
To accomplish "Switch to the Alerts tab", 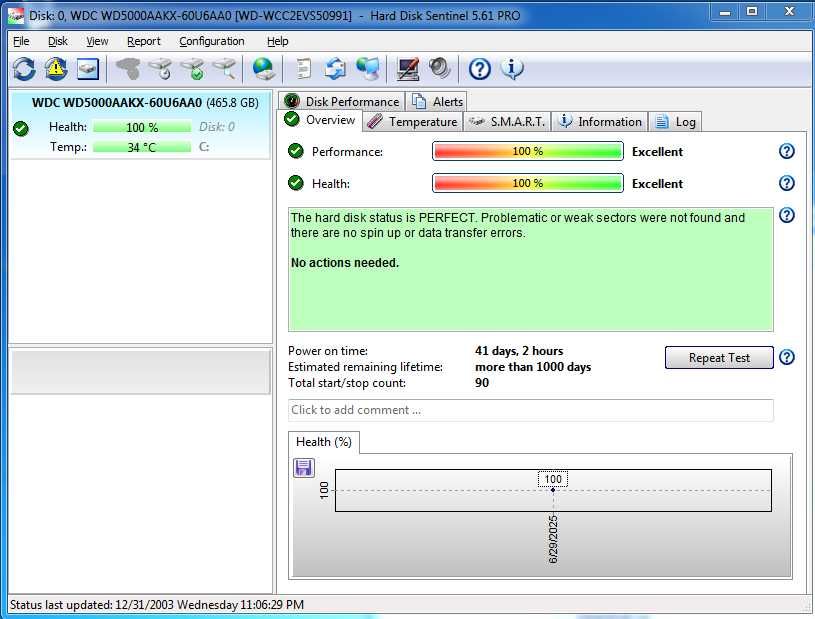I will [x=437, y=101].
